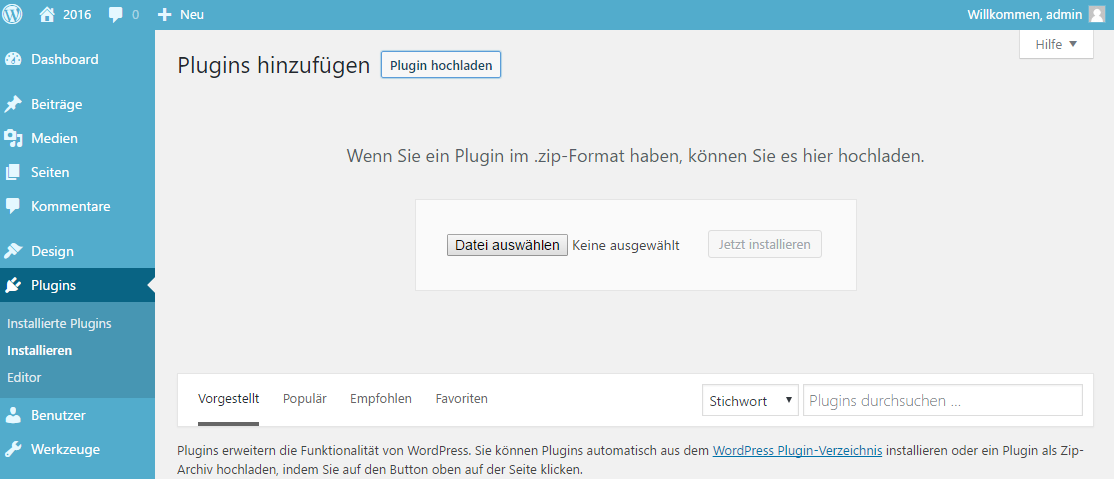Click the Werkzeuge wrench icon
The height and width of the screenshot is (479, 1114).
[13, 449]
